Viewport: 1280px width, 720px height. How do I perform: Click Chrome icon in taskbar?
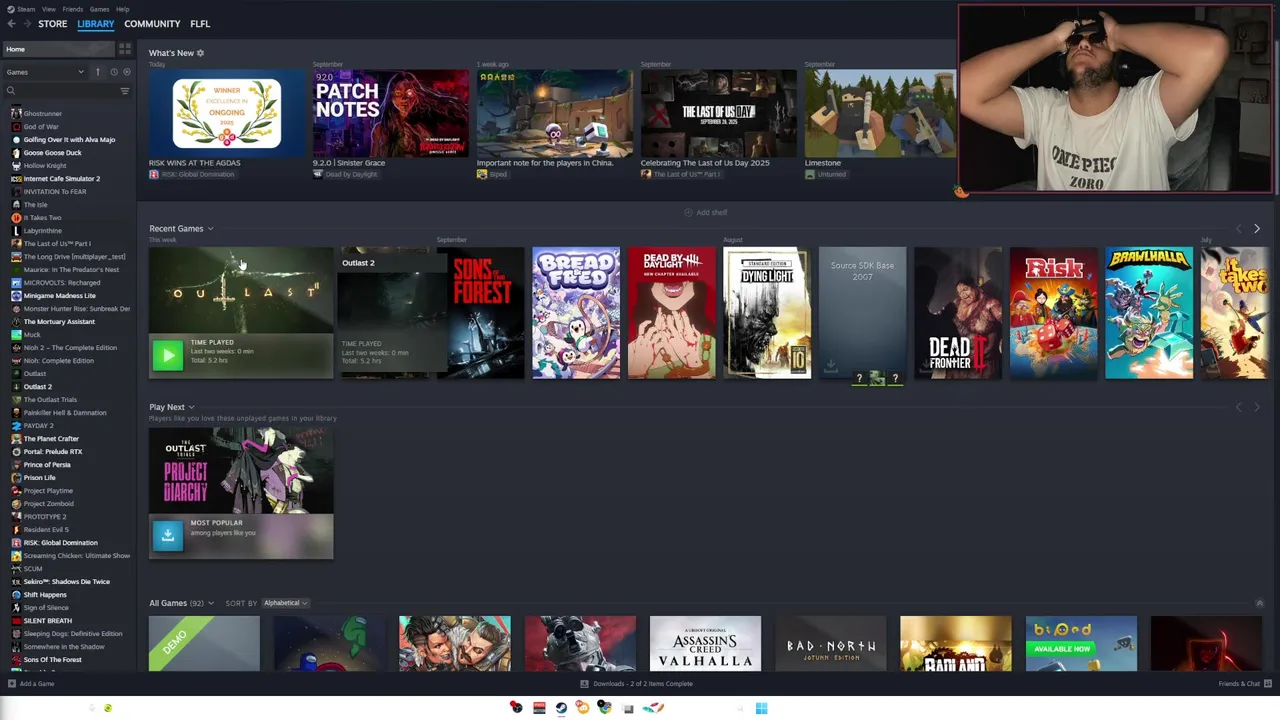[x=604, y=708]
